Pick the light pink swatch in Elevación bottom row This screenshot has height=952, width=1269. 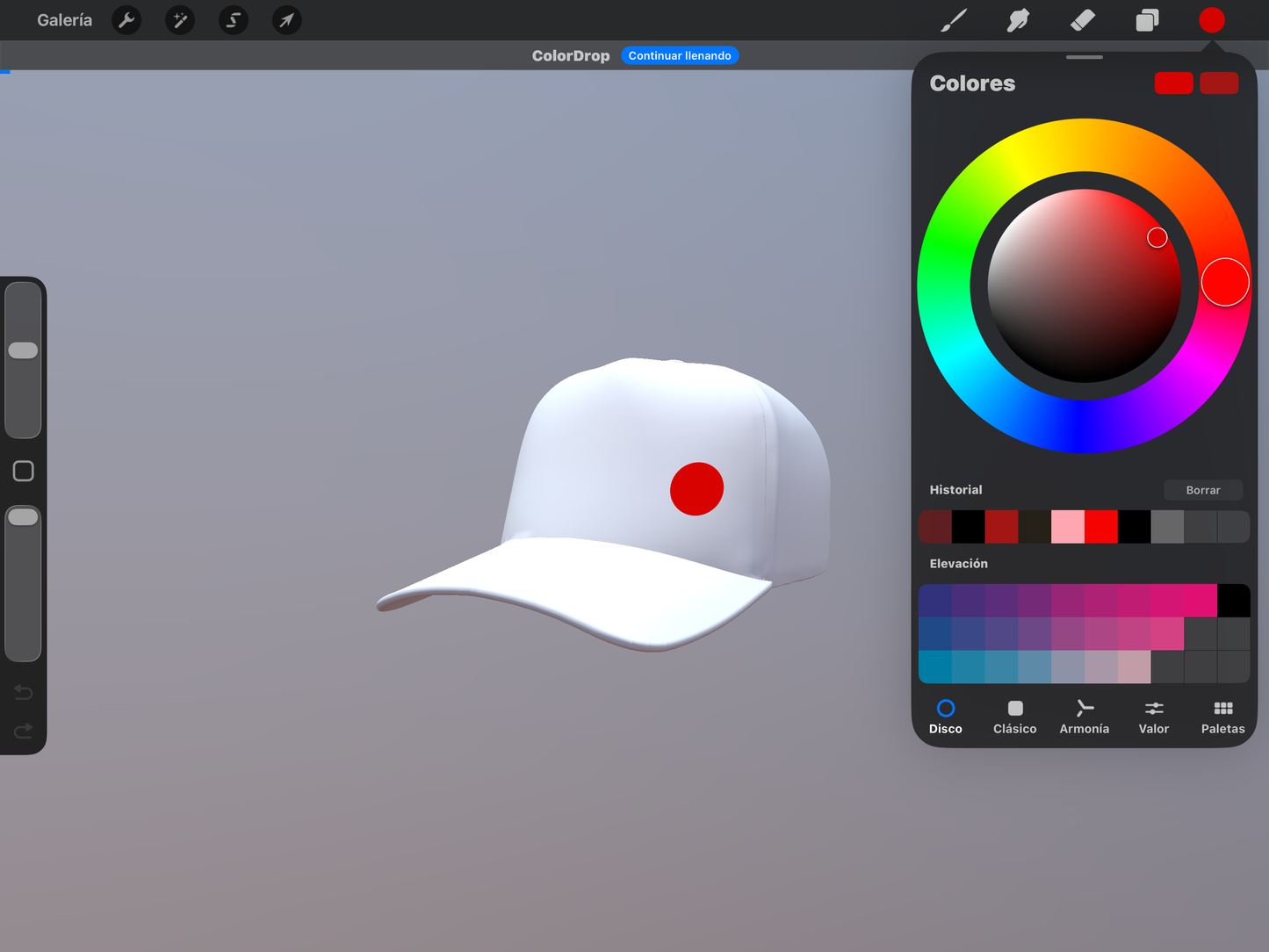1134,667
